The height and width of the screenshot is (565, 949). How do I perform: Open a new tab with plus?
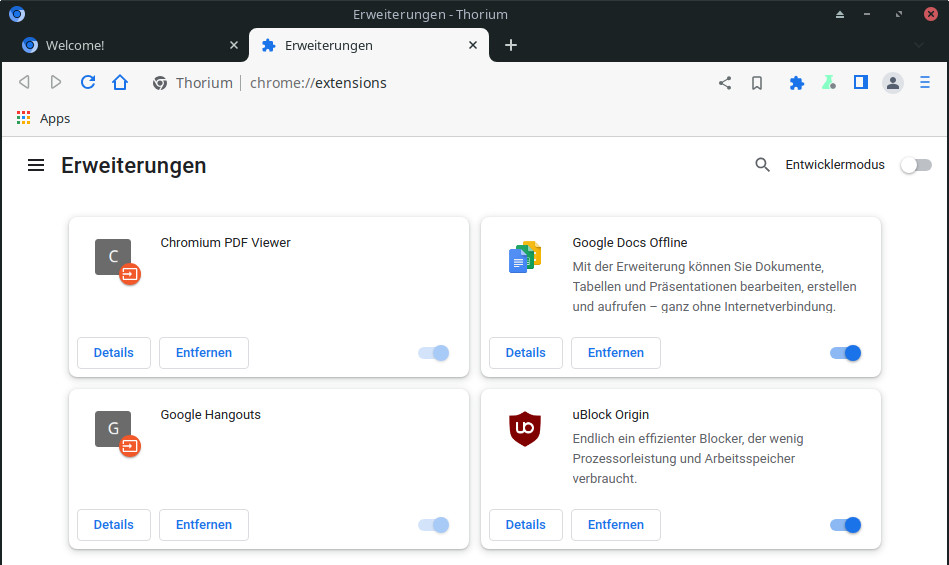pyautogui.click(x=511, y=45)
